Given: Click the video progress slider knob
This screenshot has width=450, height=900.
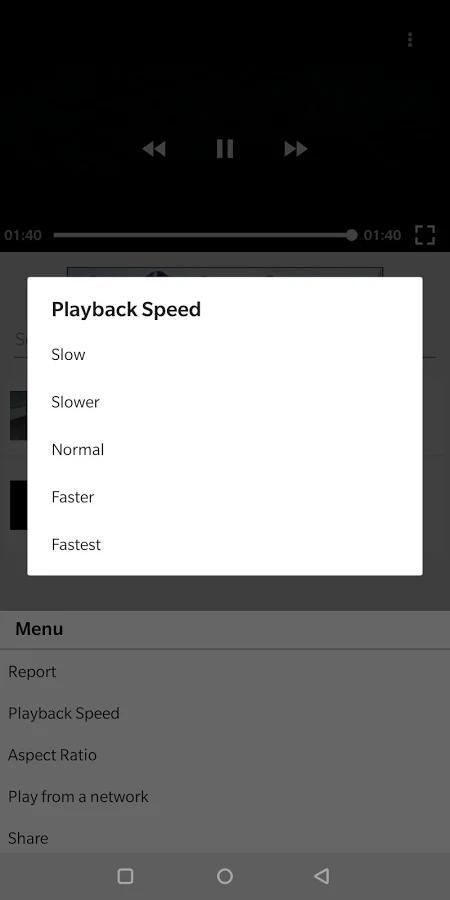Looking at the screenshot, I should tap(351, 235).
